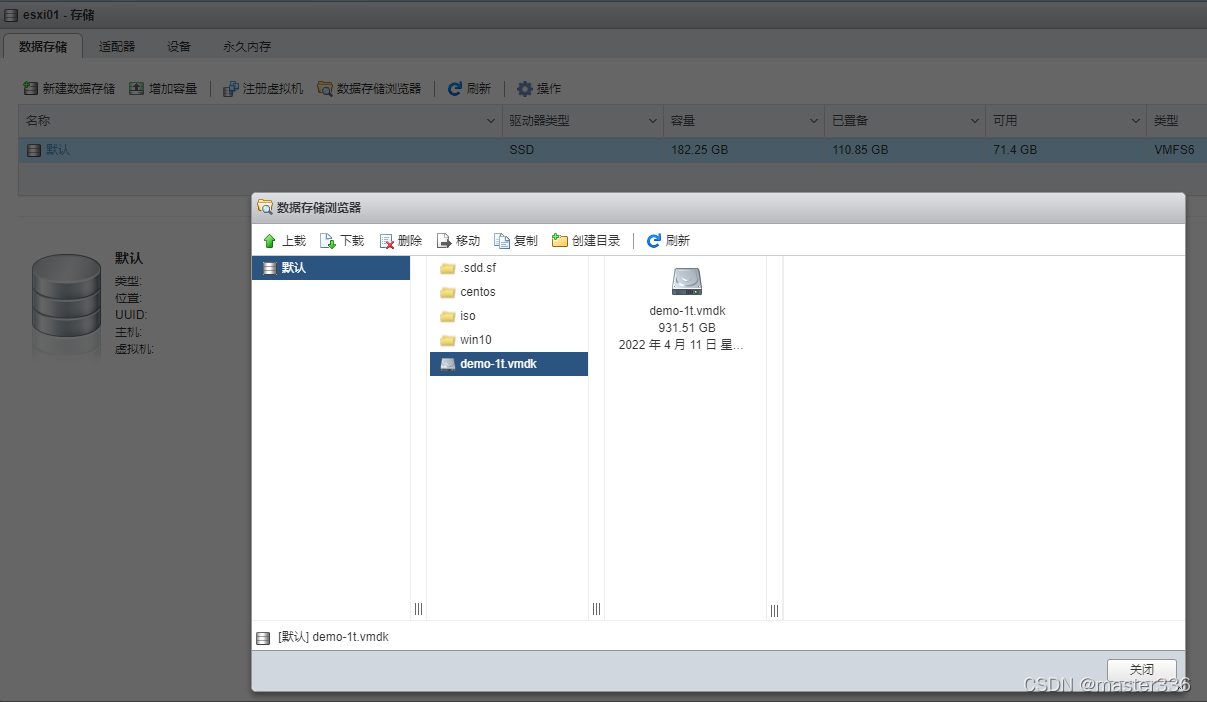This screenshot has width=1207, height=702.
Task: Switch to the adapters tab
Action: coord(117,46)
